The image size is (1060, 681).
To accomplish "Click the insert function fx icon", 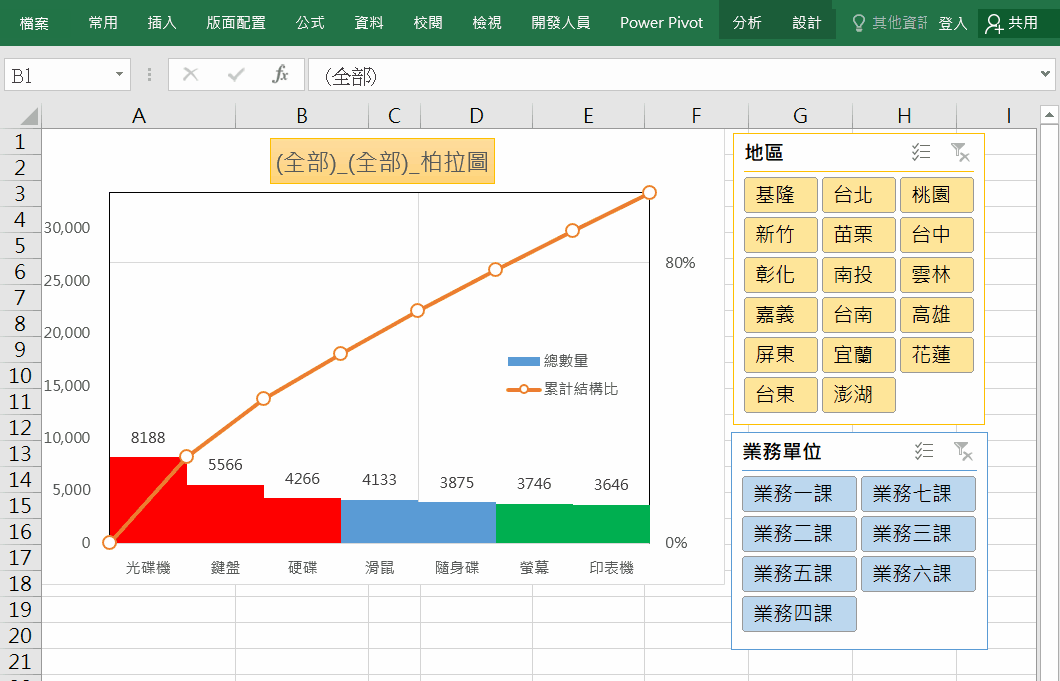I will pos(281,75).
